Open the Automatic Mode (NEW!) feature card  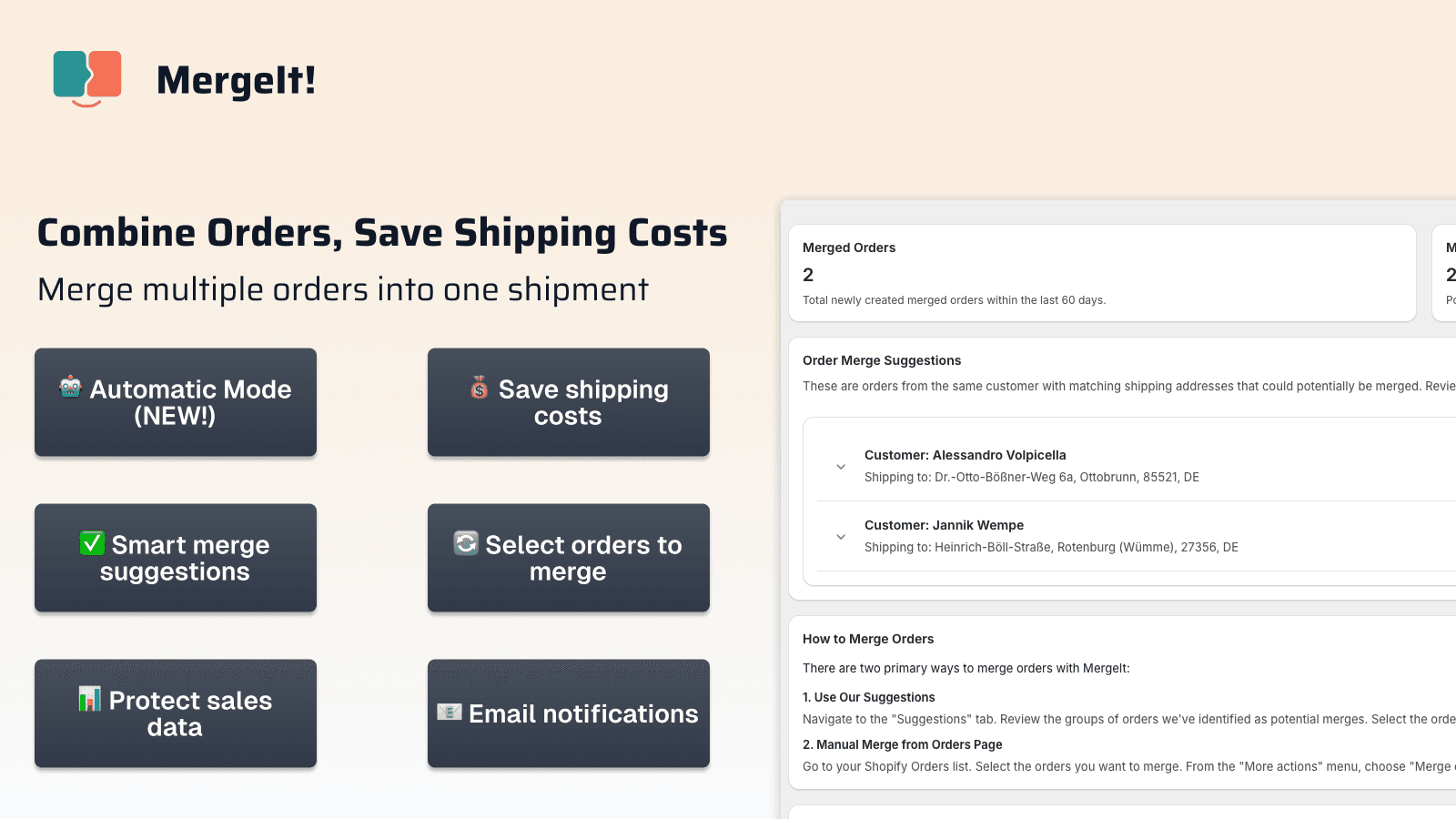click(x=175, y=402)
